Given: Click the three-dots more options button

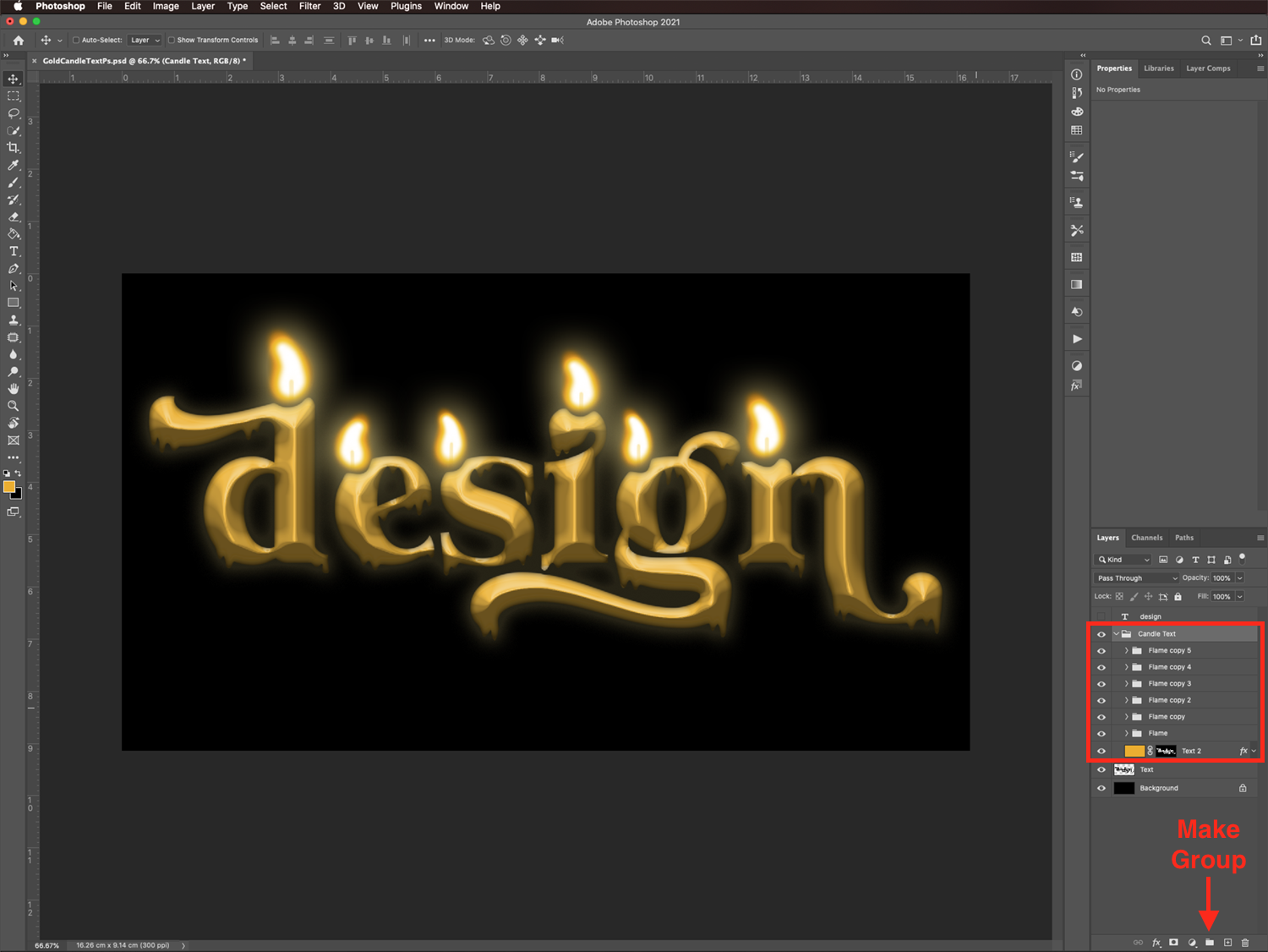Looking at the screenshot, I should [x=429, y=40].
